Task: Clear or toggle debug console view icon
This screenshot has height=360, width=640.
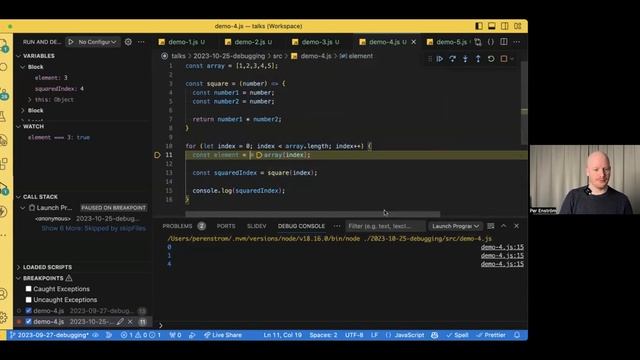Action: click(x=491, y=226)
